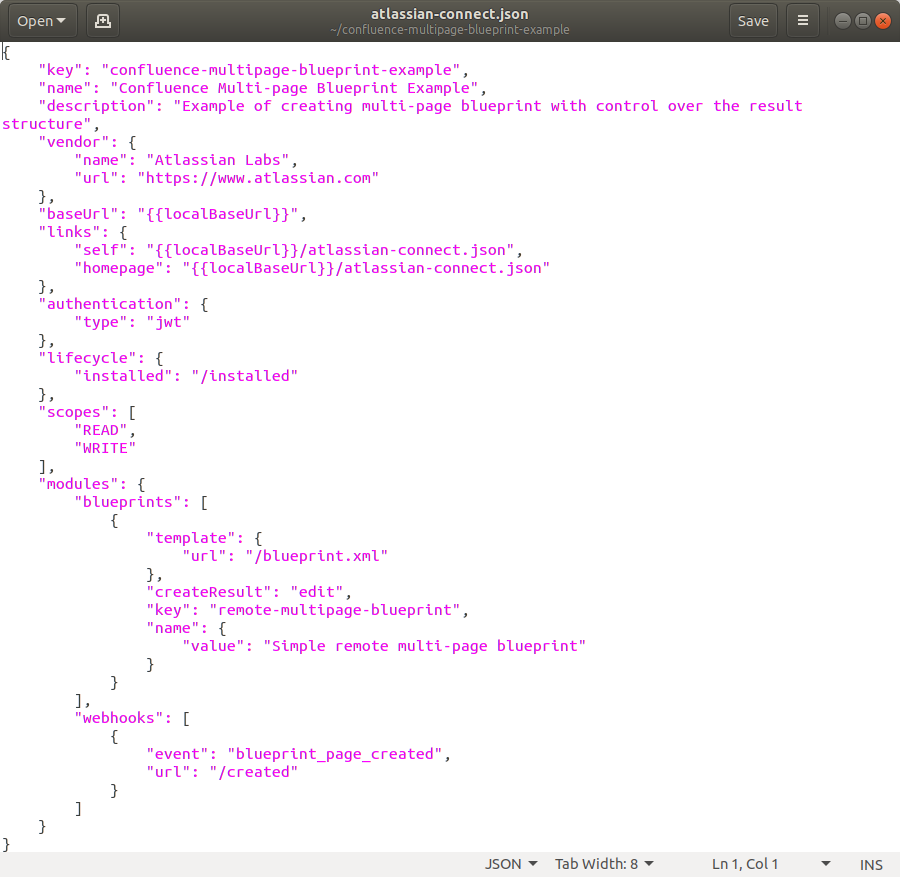Click the "webhooks" property key

(x=119, y=719)
